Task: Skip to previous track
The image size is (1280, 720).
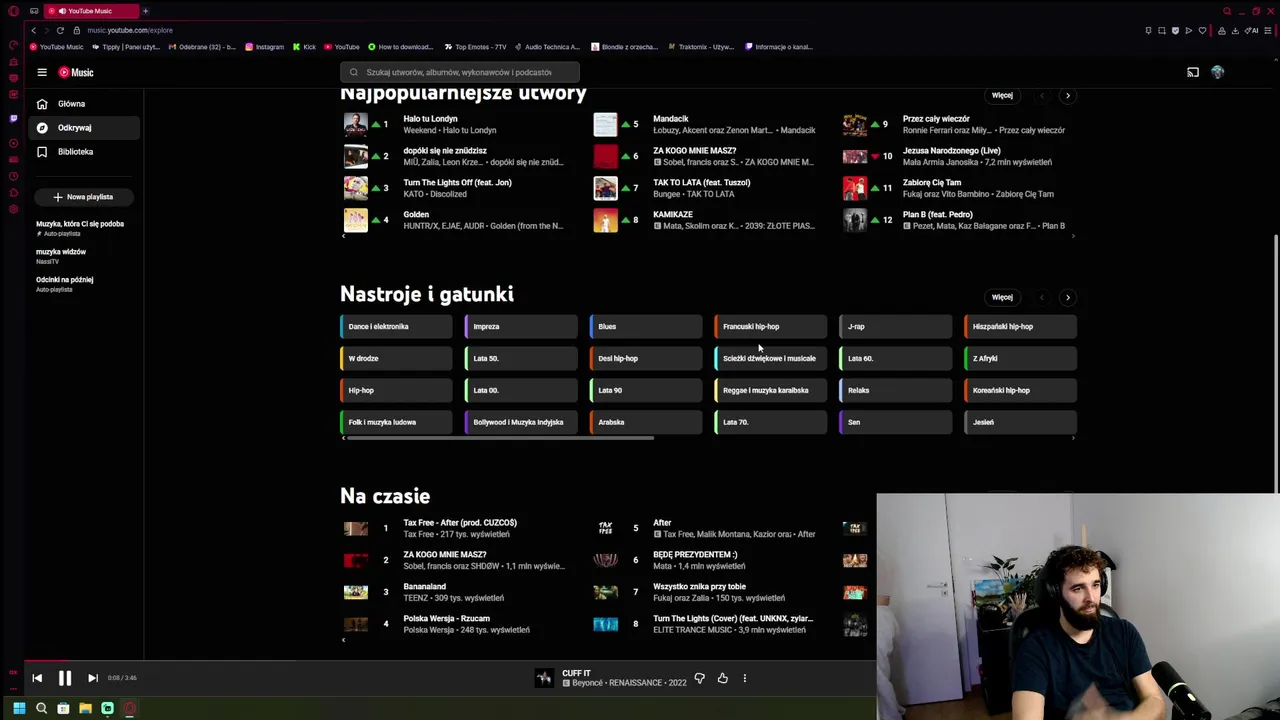Action: (x=37, y=678)
